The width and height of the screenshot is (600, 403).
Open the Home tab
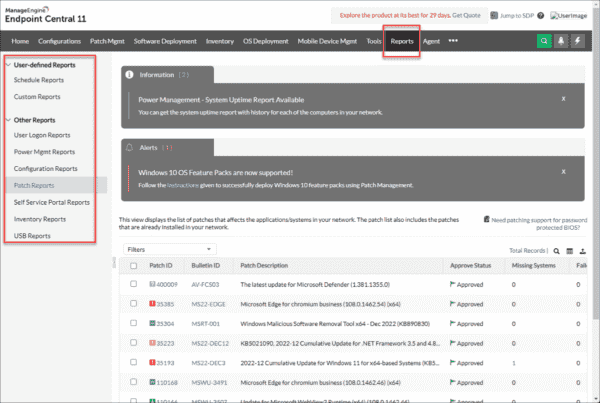click(x=20, y=41)
